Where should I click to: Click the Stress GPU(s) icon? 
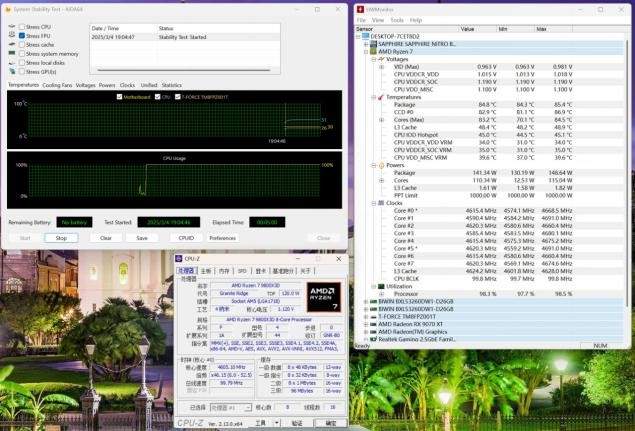tap(12, 72)
